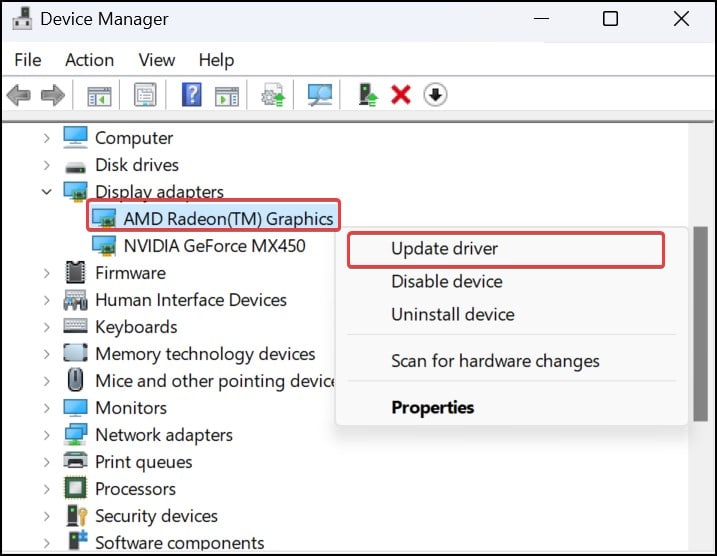717x556 pixels.
Task: Collapse the Display adapters tree node
Action: click(46, 192)
